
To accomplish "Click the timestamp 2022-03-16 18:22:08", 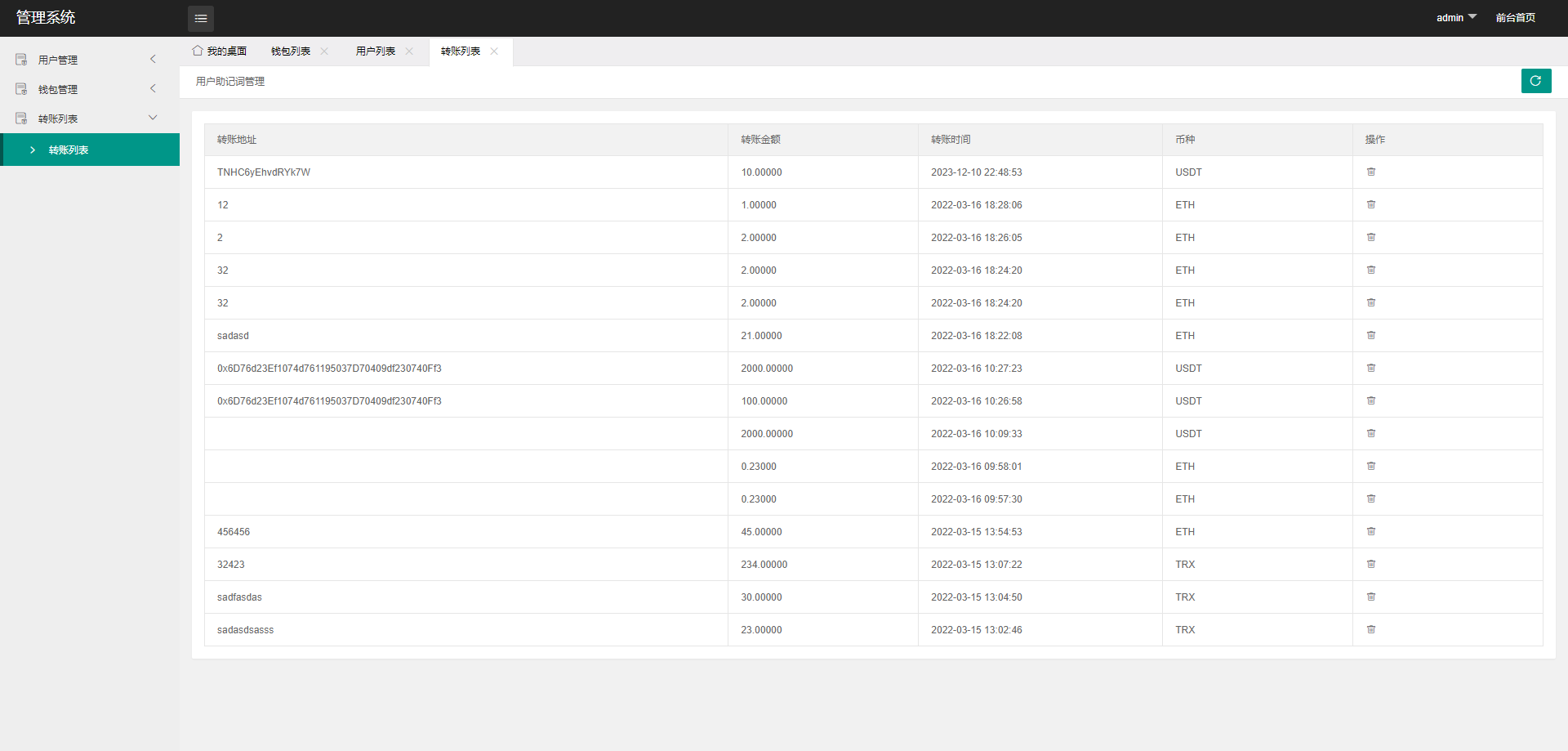I will 977,336.
